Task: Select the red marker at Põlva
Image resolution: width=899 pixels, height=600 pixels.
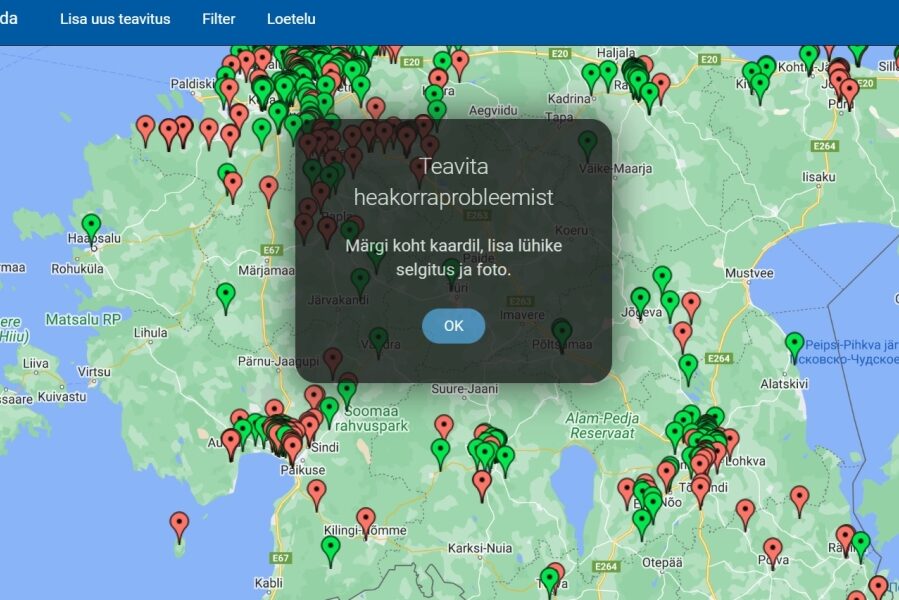Action: (x=772, y=549)
